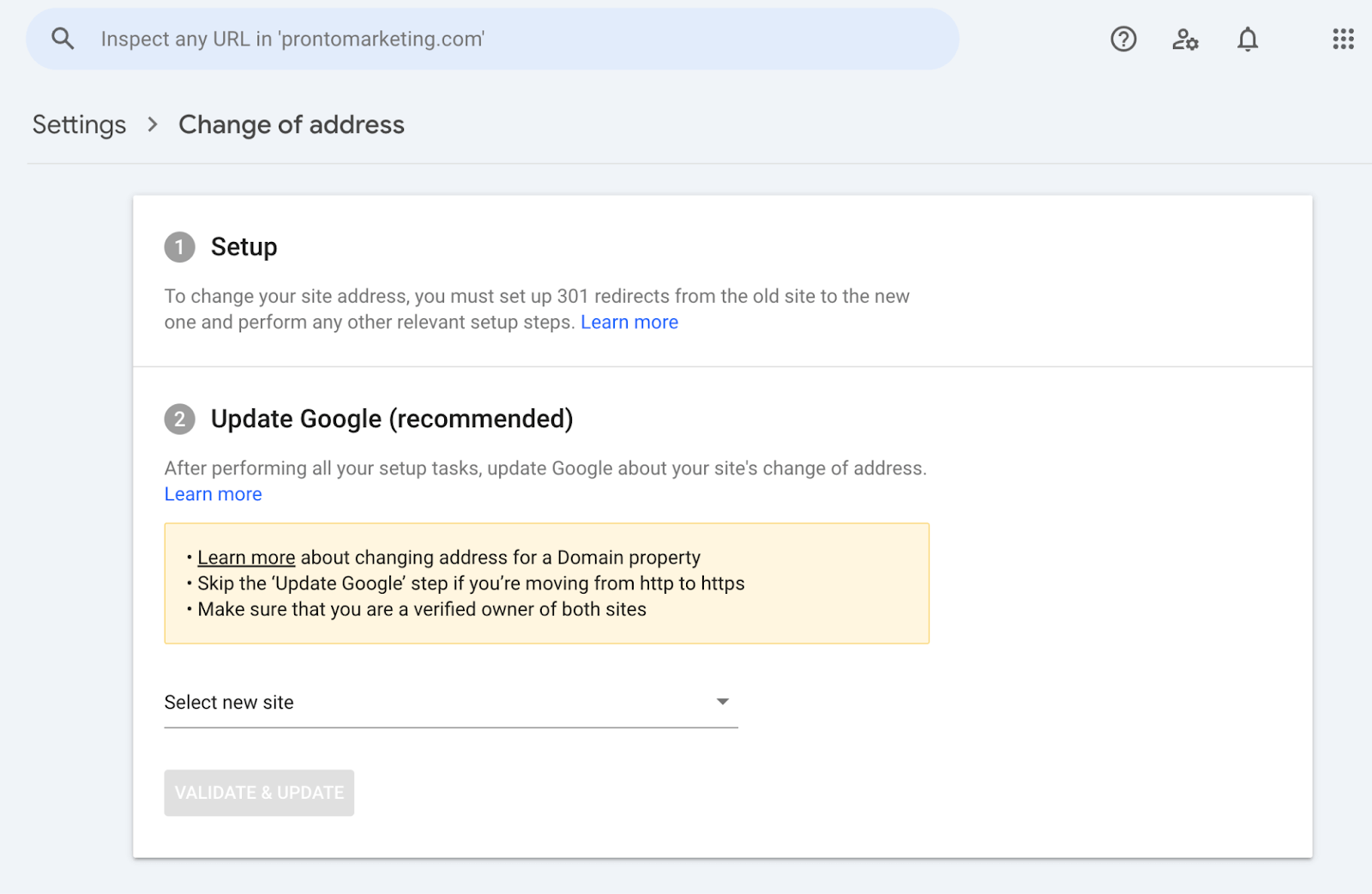Click the search magnifier icon
Viewport: 1372px width, 894px height.
point(63,39)
